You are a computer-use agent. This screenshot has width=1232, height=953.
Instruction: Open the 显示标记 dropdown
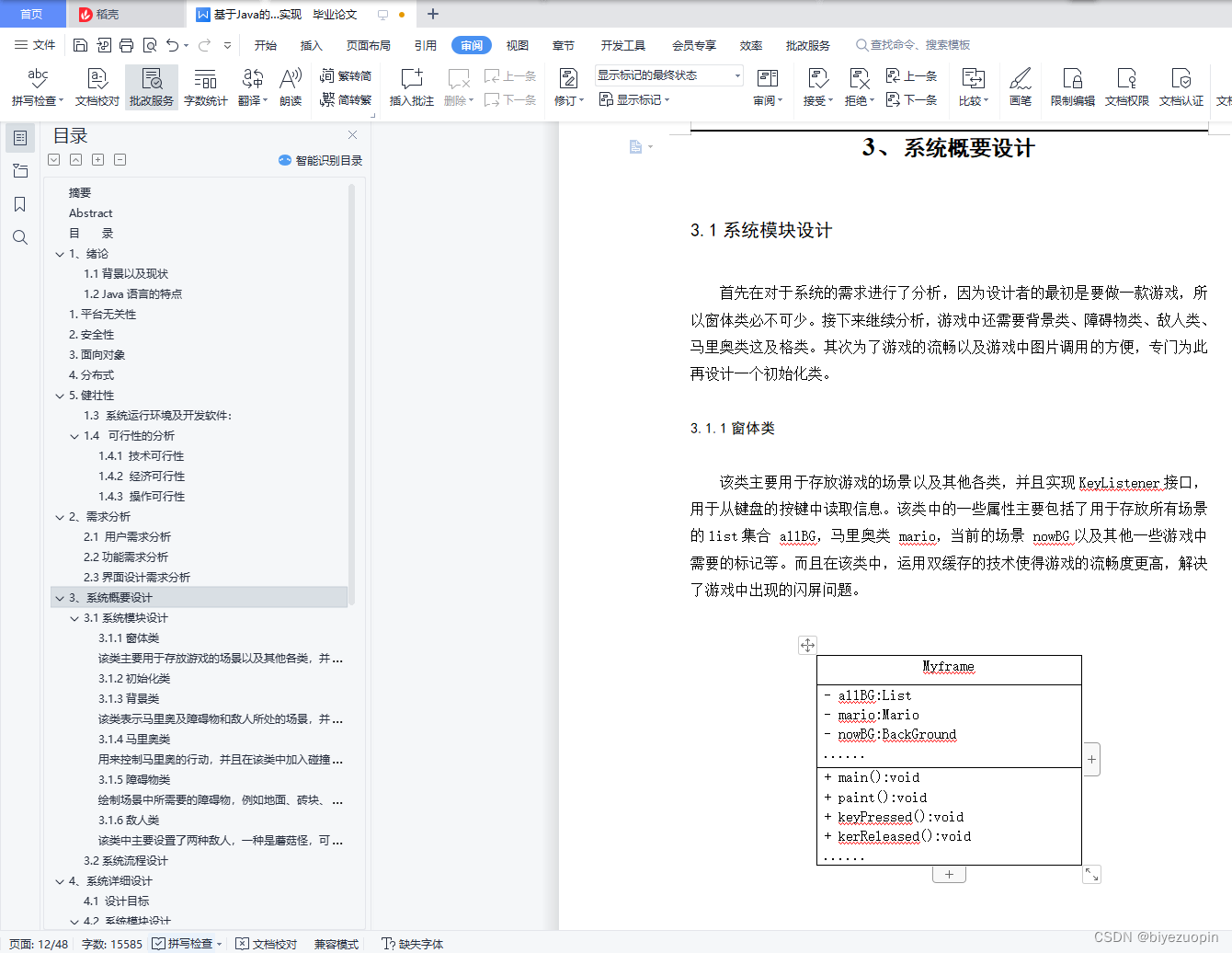pos(634,99)
